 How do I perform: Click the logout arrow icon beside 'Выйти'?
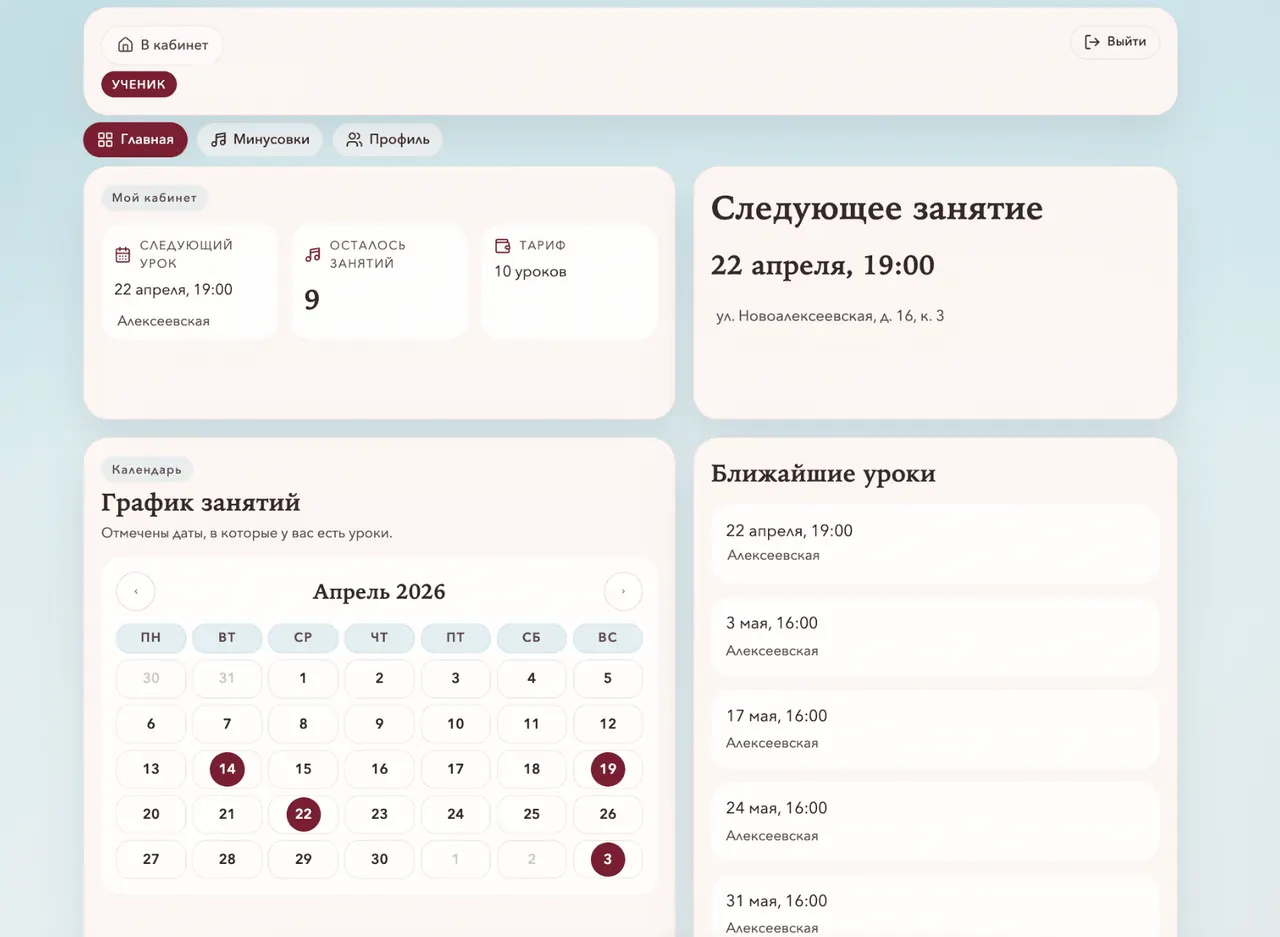point(1092,42)
